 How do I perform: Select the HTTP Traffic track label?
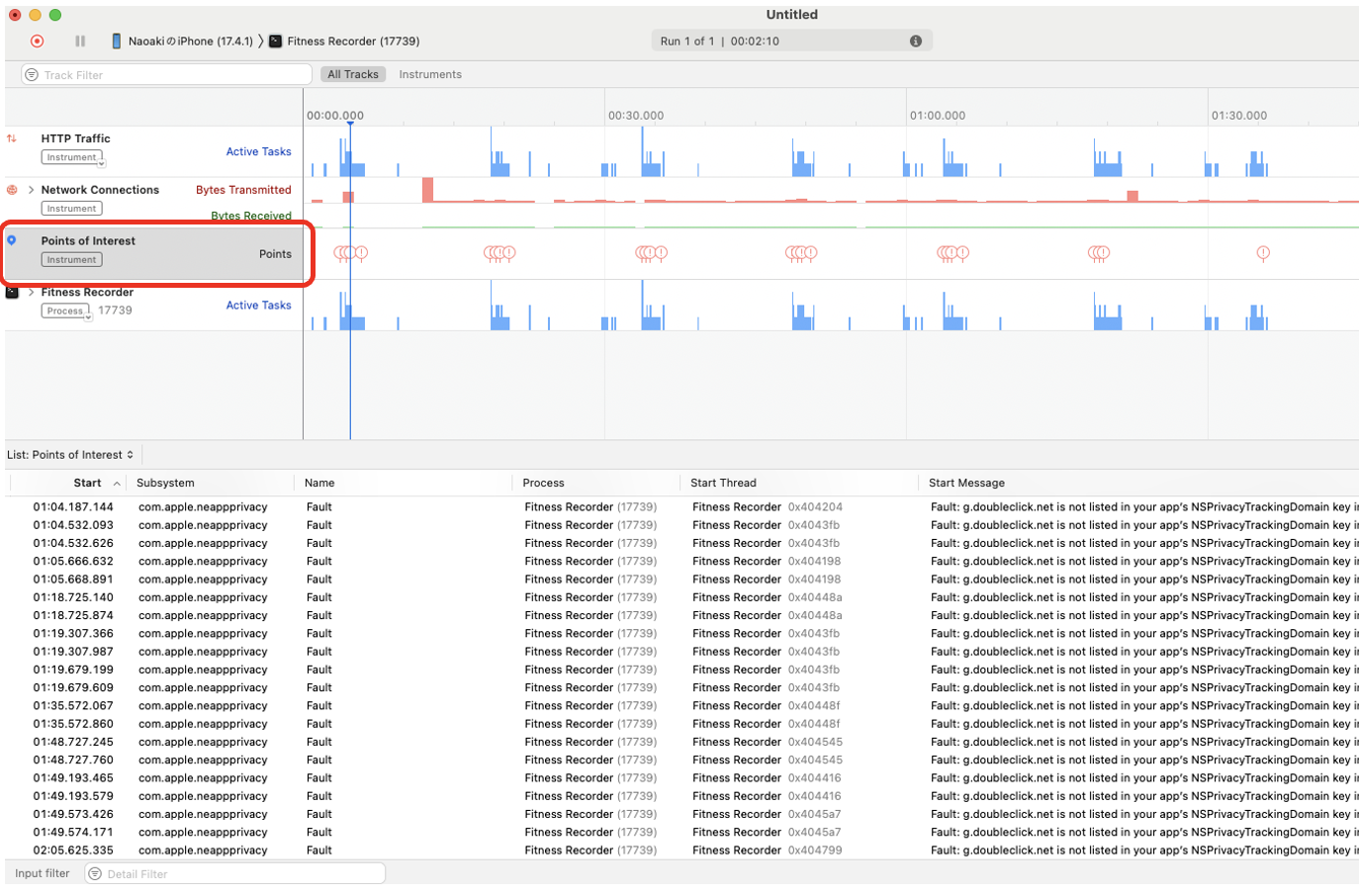[75, 138]
